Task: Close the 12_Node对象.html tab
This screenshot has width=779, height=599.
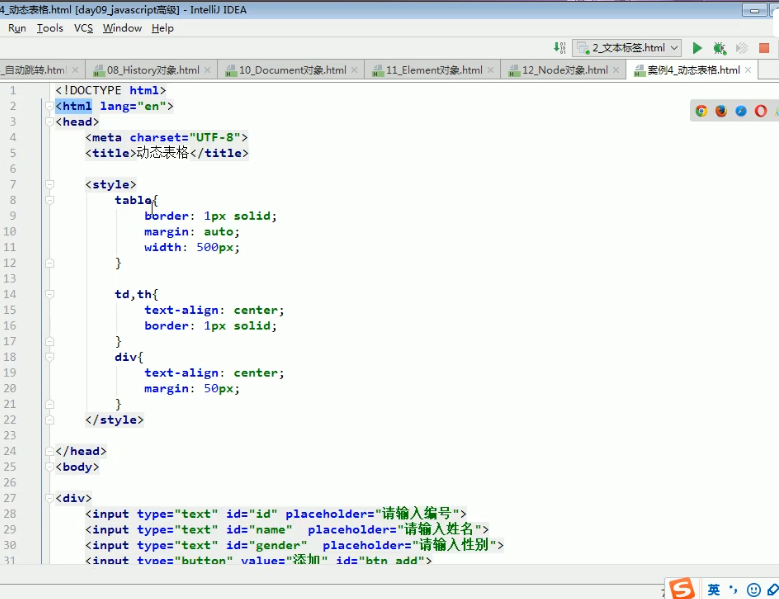Action: tap(616, 70)
